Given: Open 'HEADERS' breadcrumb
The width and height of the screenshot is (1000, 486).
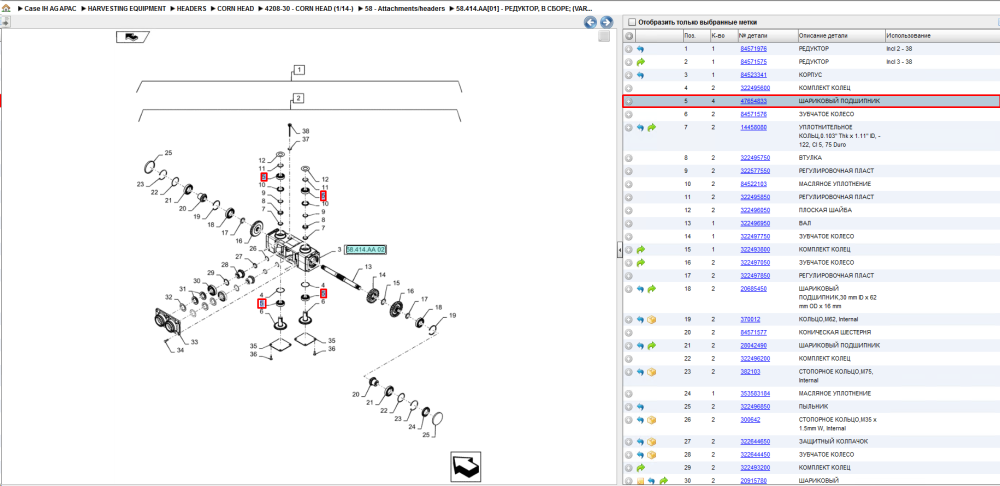Looking at the screenshot, I should pos(191,9).
